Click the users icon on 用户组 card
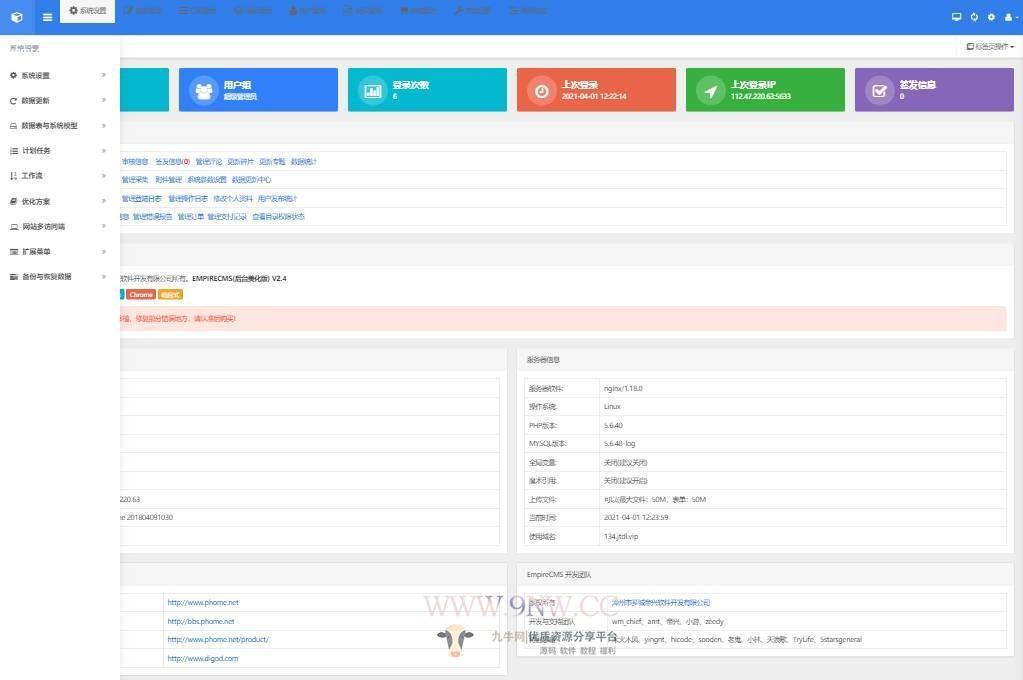1023x680 pixels. point(204,91)
